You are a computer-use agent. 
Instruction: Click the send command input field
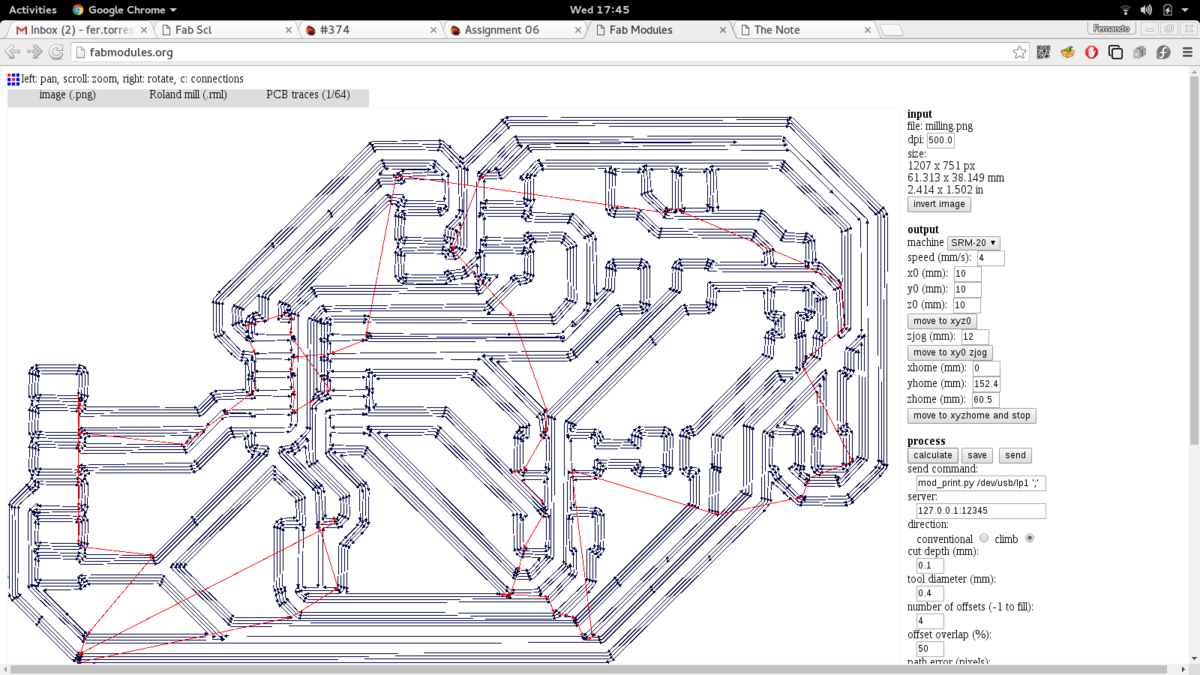(981, 483)
